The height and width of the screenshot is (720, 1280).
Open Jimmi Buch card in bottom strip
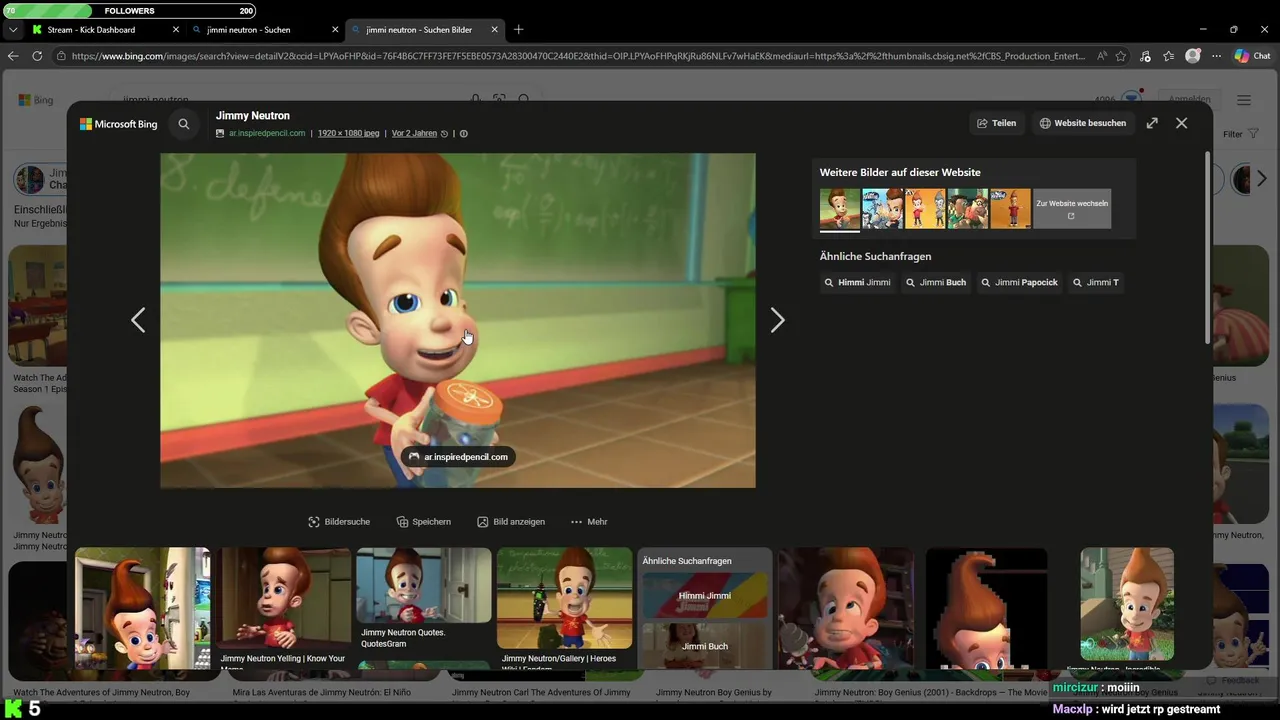705,645
